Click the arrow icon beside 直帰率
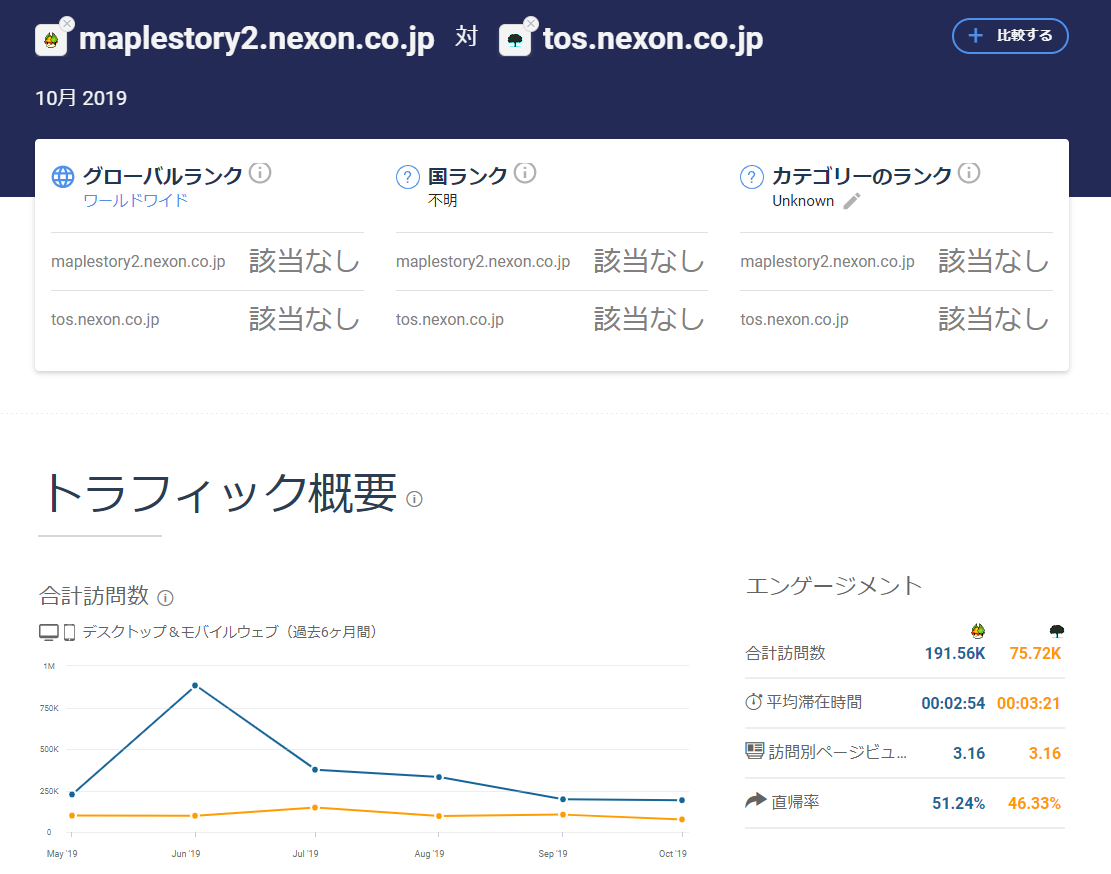 [756, 800]
